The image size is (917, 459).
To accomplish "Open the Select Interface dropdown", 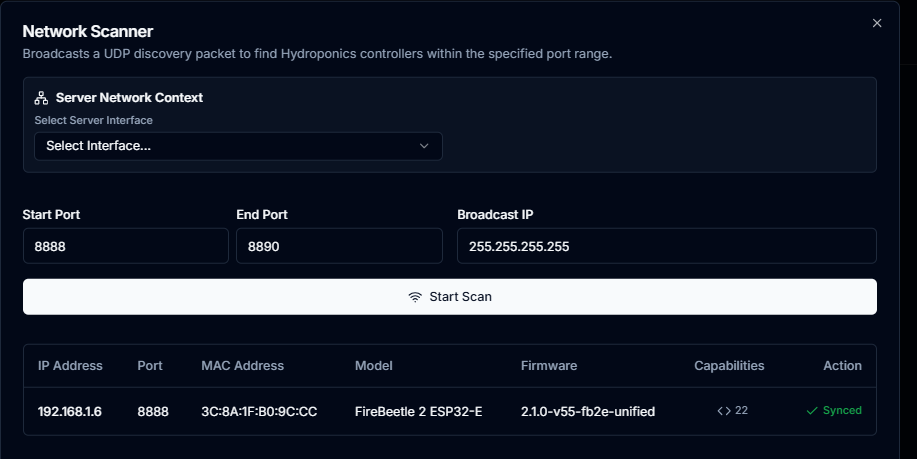I will click(238, 146).
